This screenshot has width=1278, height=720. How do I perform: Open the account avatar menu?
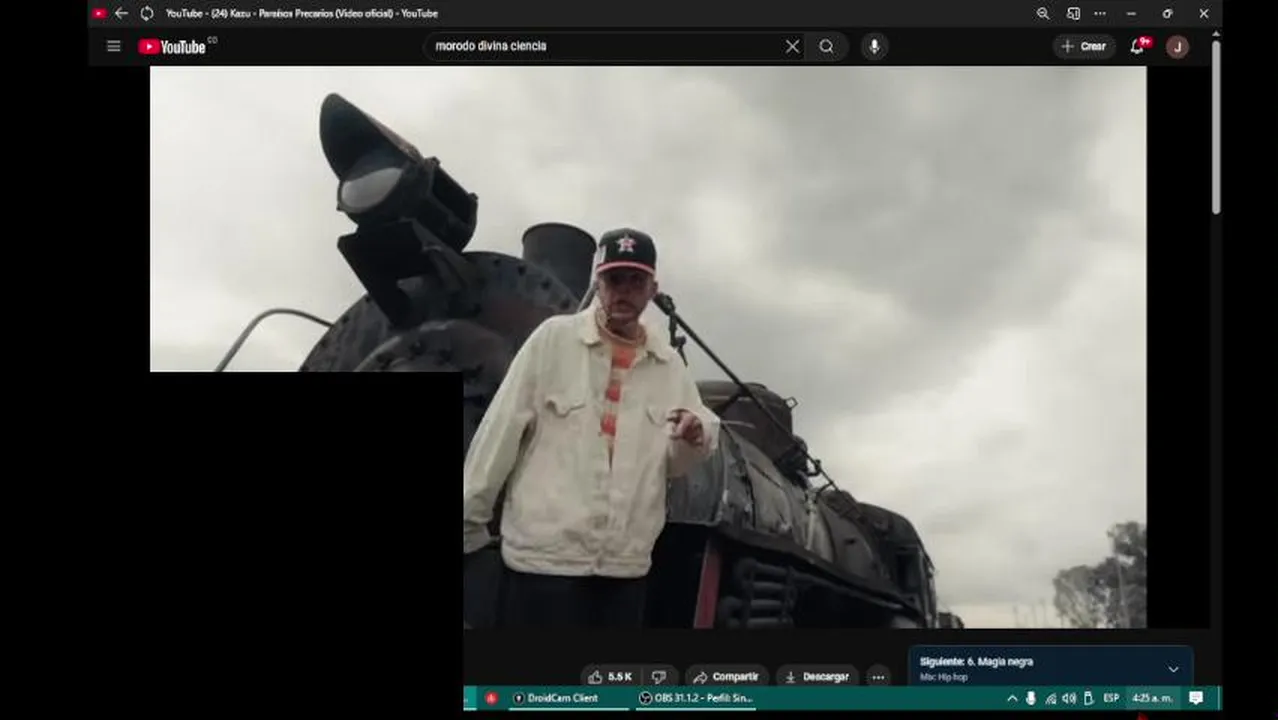click(1177, 47)
